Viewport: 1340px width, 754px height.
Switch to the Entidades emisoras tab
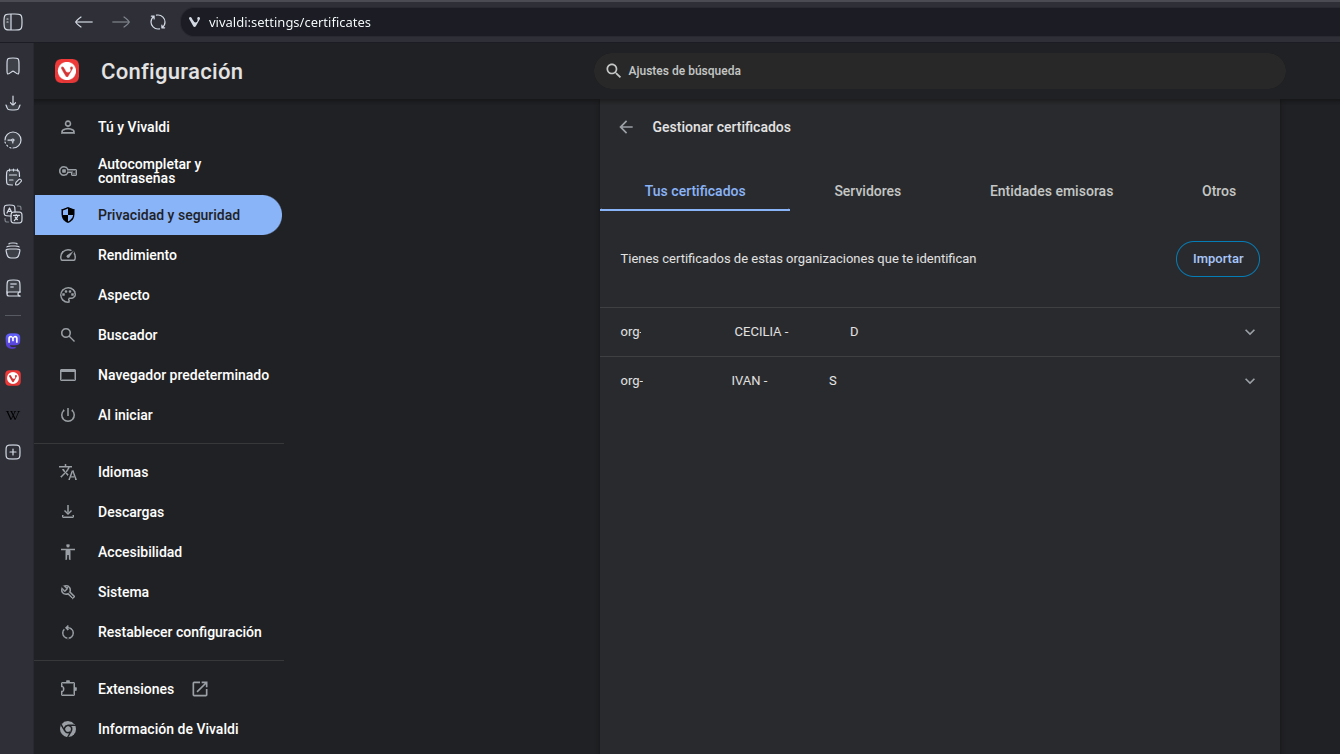coord(1051,191)
